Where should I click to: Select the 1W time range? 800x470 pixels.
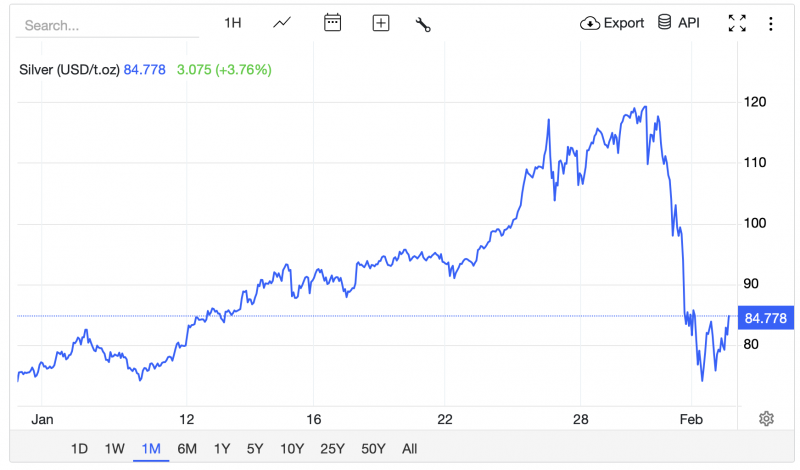click(x=115, y=449)
